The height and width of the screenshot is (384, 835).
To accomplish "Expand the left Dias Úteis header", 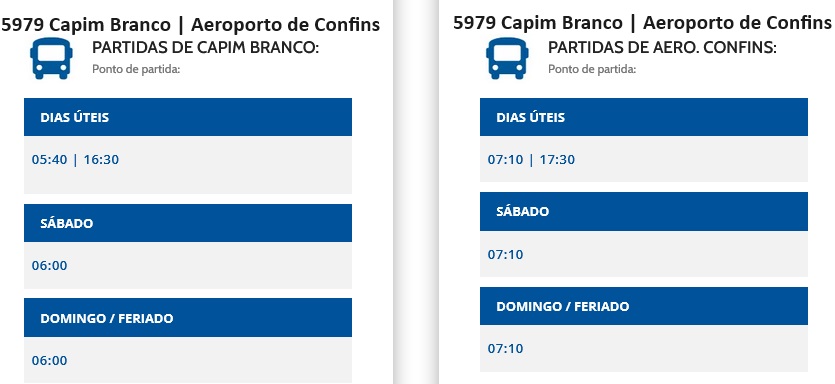I will pos(188,117).
